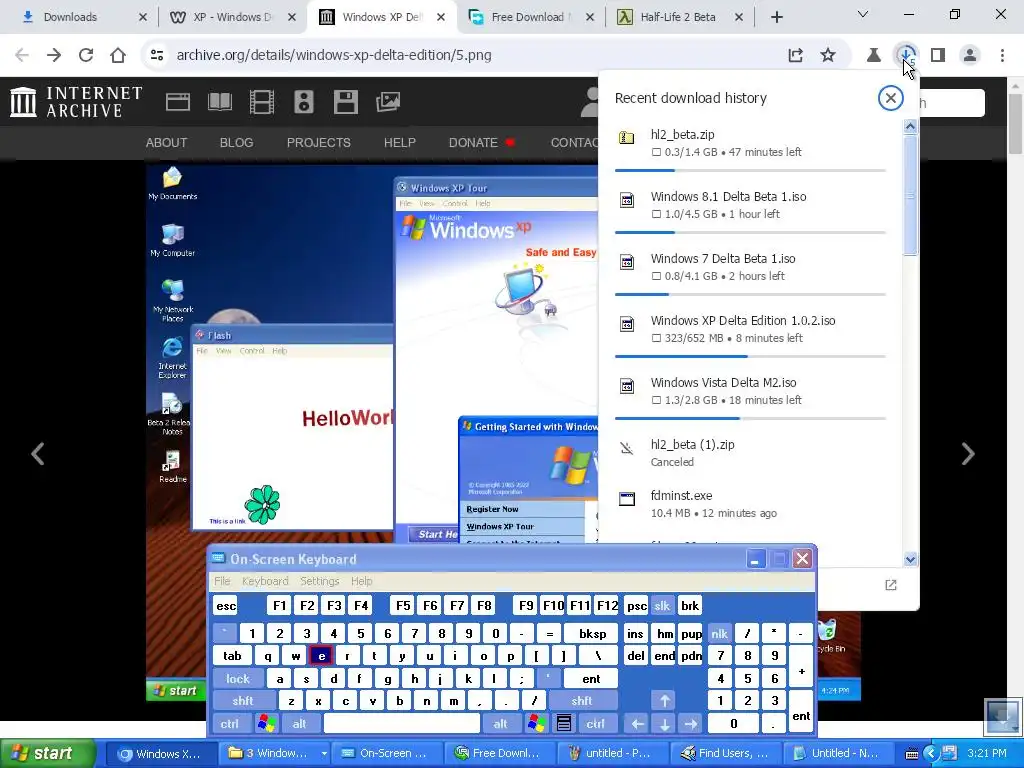Click Windows XP Delta Edition download progress bar
This screenshot has width=1024, height=768.
tap(750, 357)
